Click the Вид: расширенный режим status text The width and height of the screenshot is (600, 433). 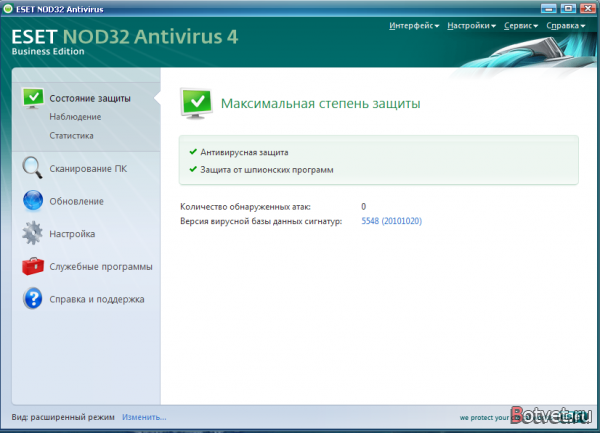tap(63, 417)
